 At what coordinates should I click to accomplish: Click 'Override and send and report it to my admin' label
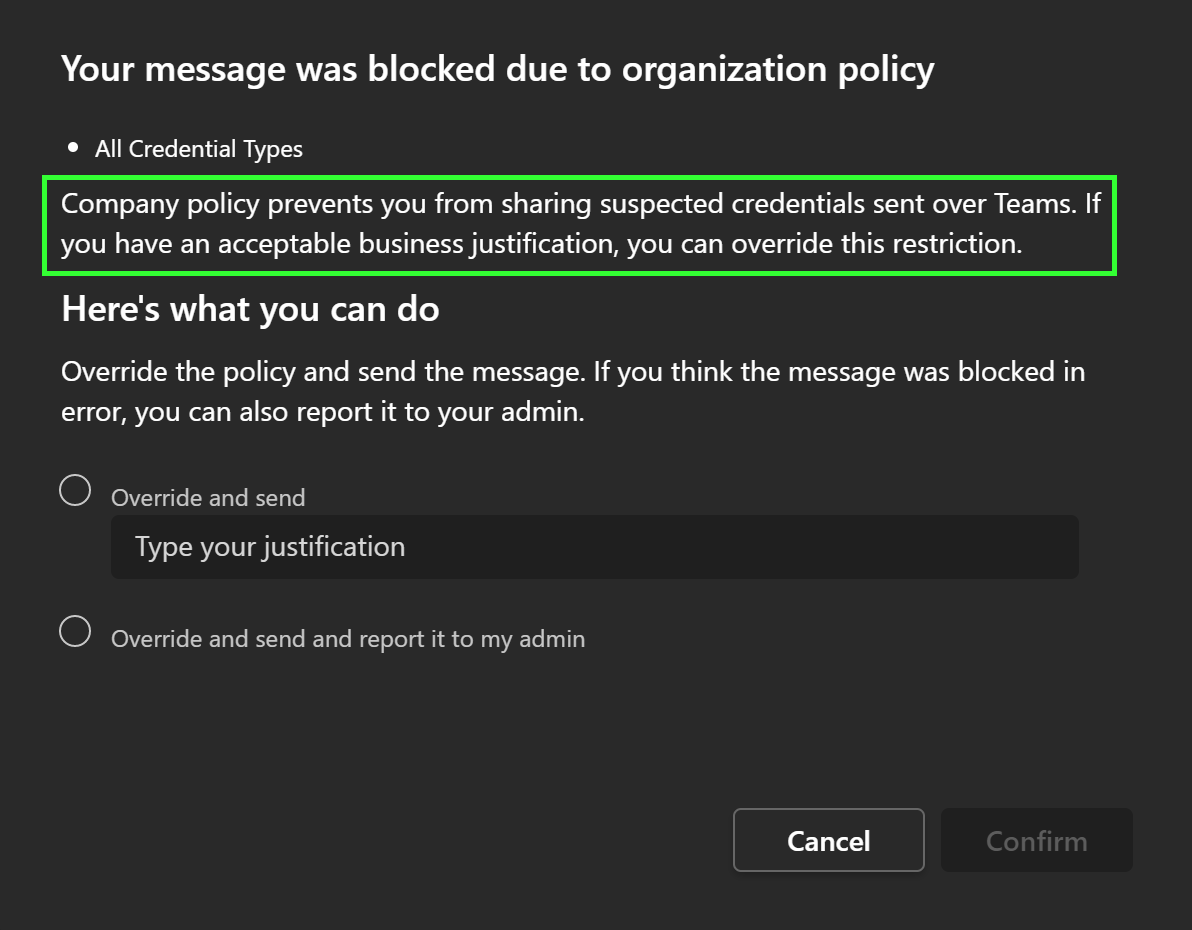[x=347, y=639]
